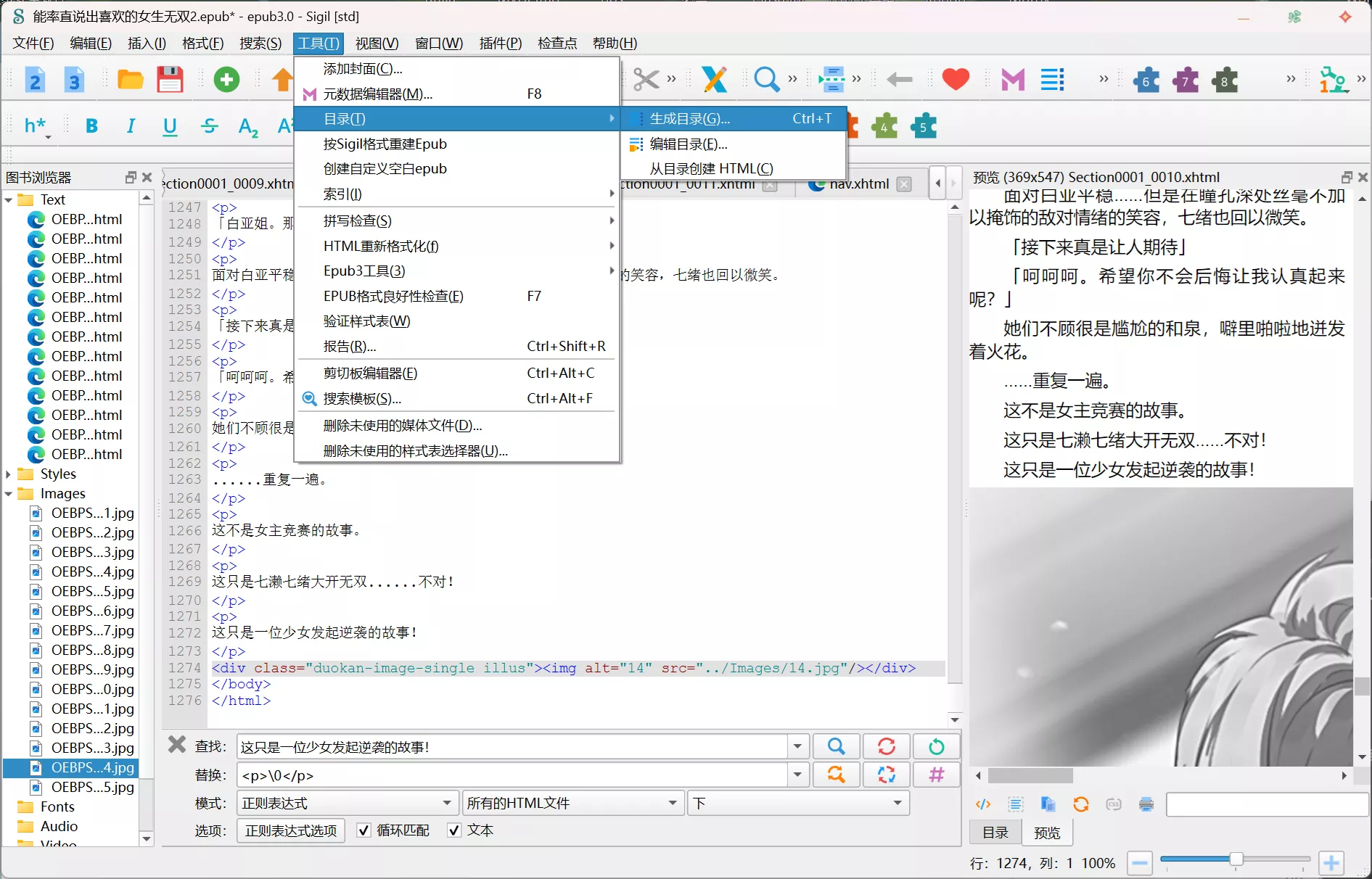Click the pink hash count-all button
The height and width of the screenshot is (879, 1372).
tap(936, 775)
